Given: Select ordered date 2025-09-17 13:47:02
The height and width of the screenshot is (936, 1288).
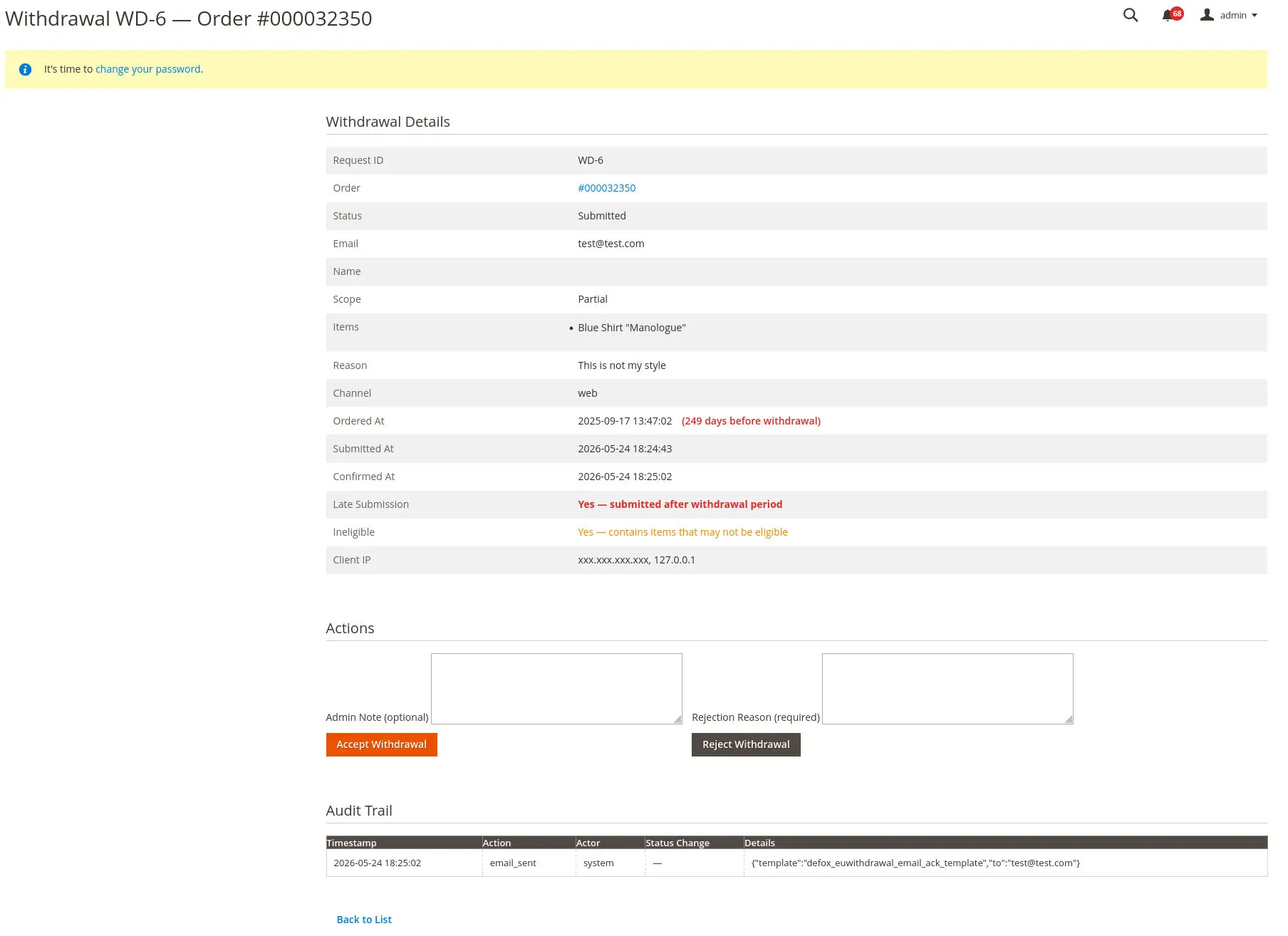Looking at the screenshot, I should tap(625, 421).
